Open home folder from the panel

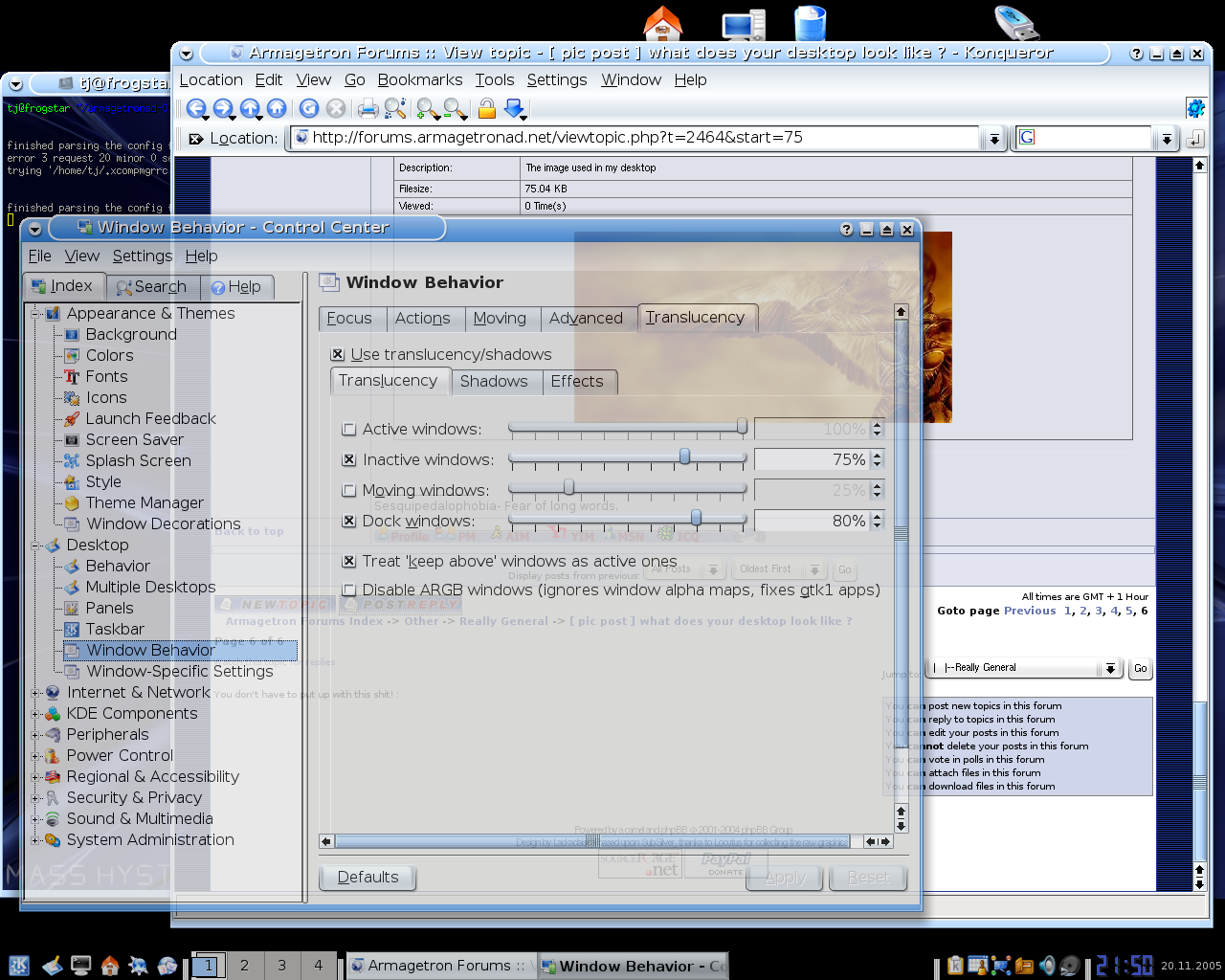pyautogui.click(x=110, y=966)
